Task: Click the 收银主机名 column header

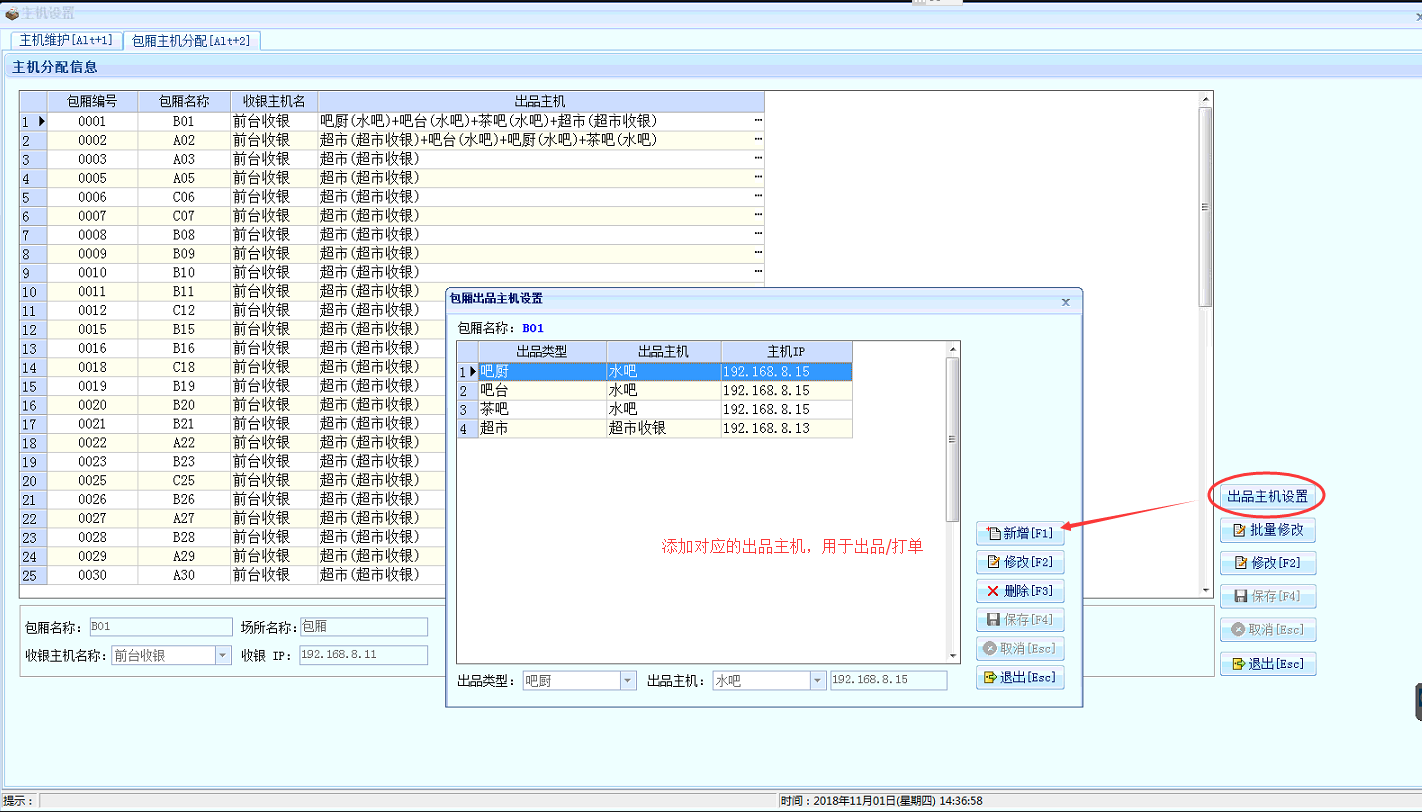Action: [274, 101]
